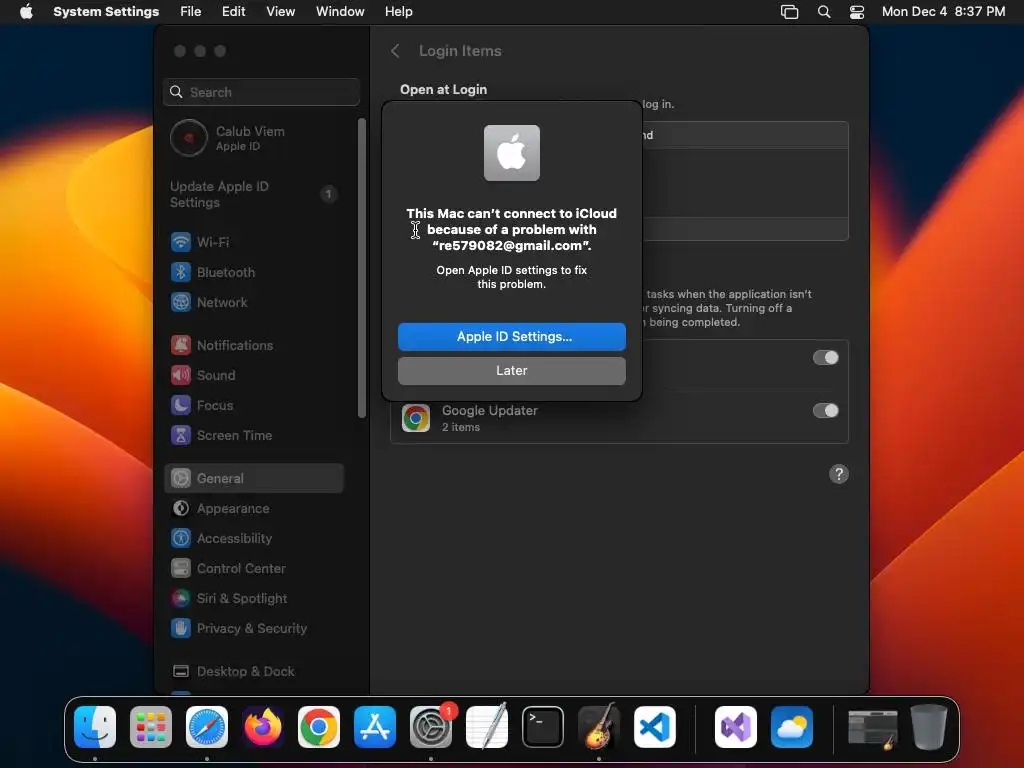Open Accessibility settings in sidebar
1024x768 pixels.
pos(253,539)
